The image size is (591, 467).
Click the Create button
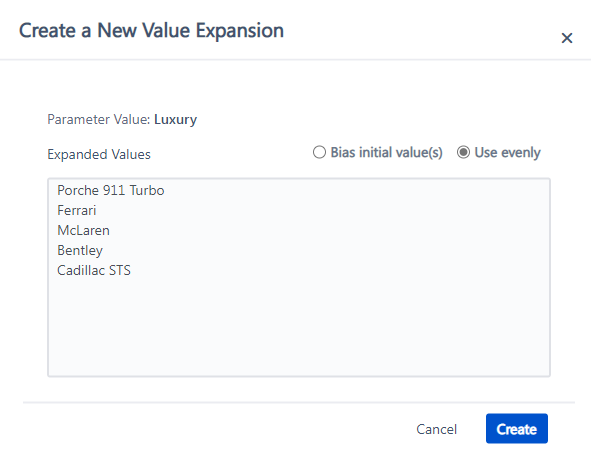point(517,429)
